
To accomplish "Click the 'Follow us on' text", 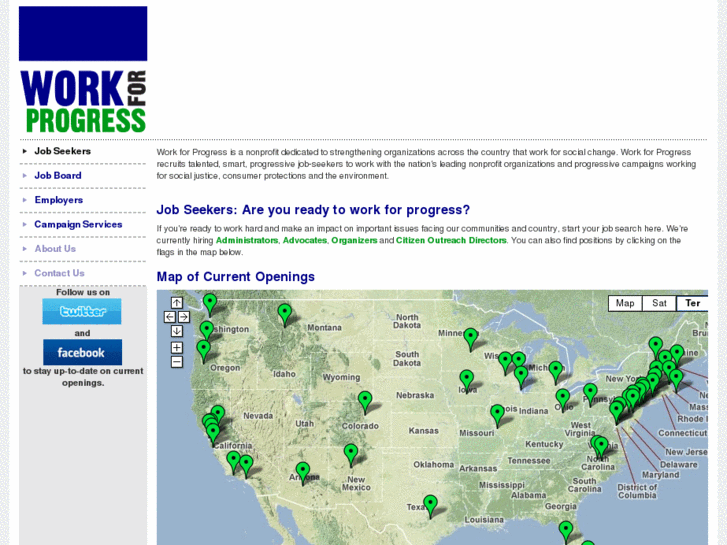I will pyautogui.click(x=83, y=292).
